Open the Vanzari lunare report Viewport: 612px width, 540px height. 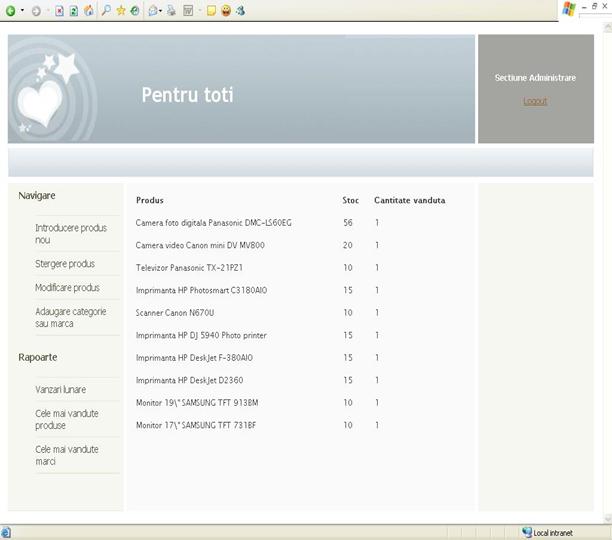tap(61, 389)
